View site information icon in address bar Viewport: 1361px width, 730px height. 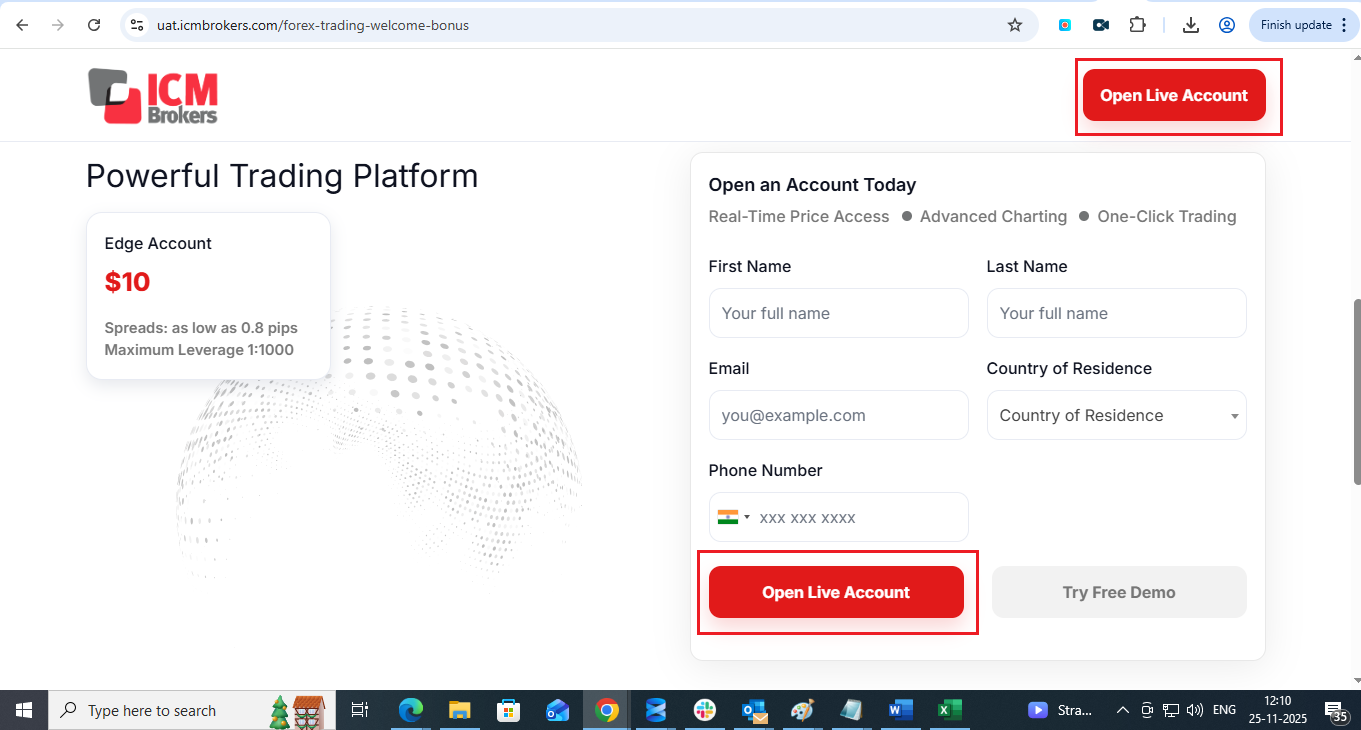(x=138, y=25)
